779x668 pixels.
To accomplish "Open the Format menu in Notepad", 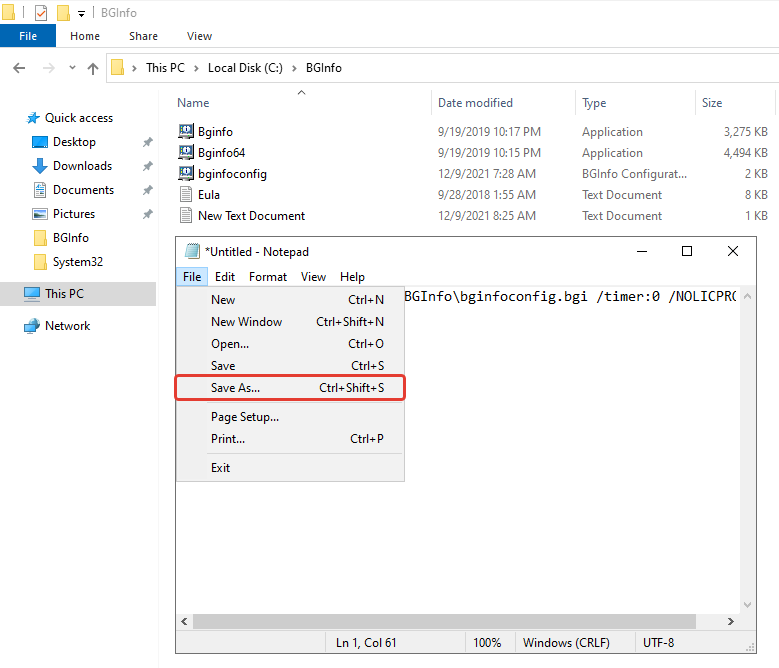I will pos(268,277).
